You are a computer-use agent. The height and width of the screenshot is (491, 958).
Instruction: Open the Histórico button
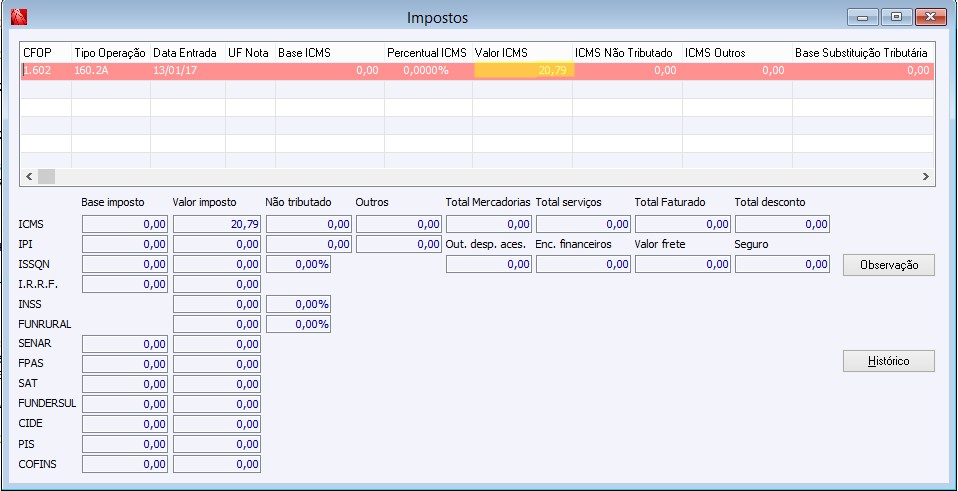pyautogui.click(x=888, y=361)
